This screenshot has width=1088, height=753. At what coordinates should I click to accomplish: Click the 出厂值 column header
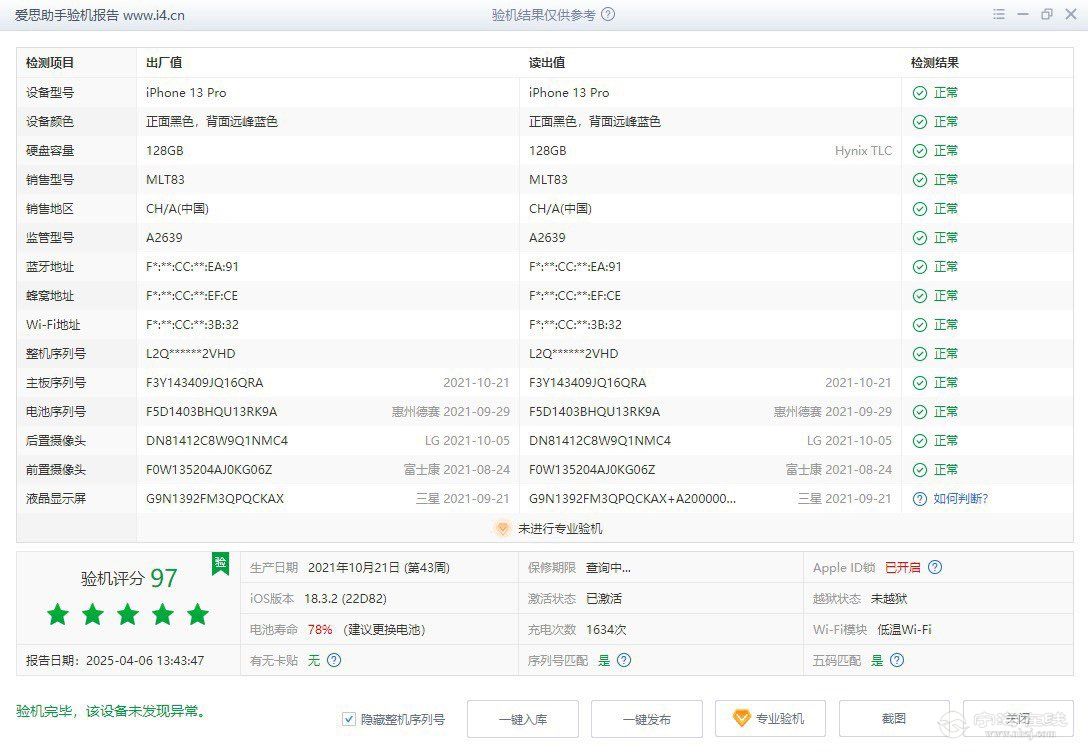[x=164, y=63]
